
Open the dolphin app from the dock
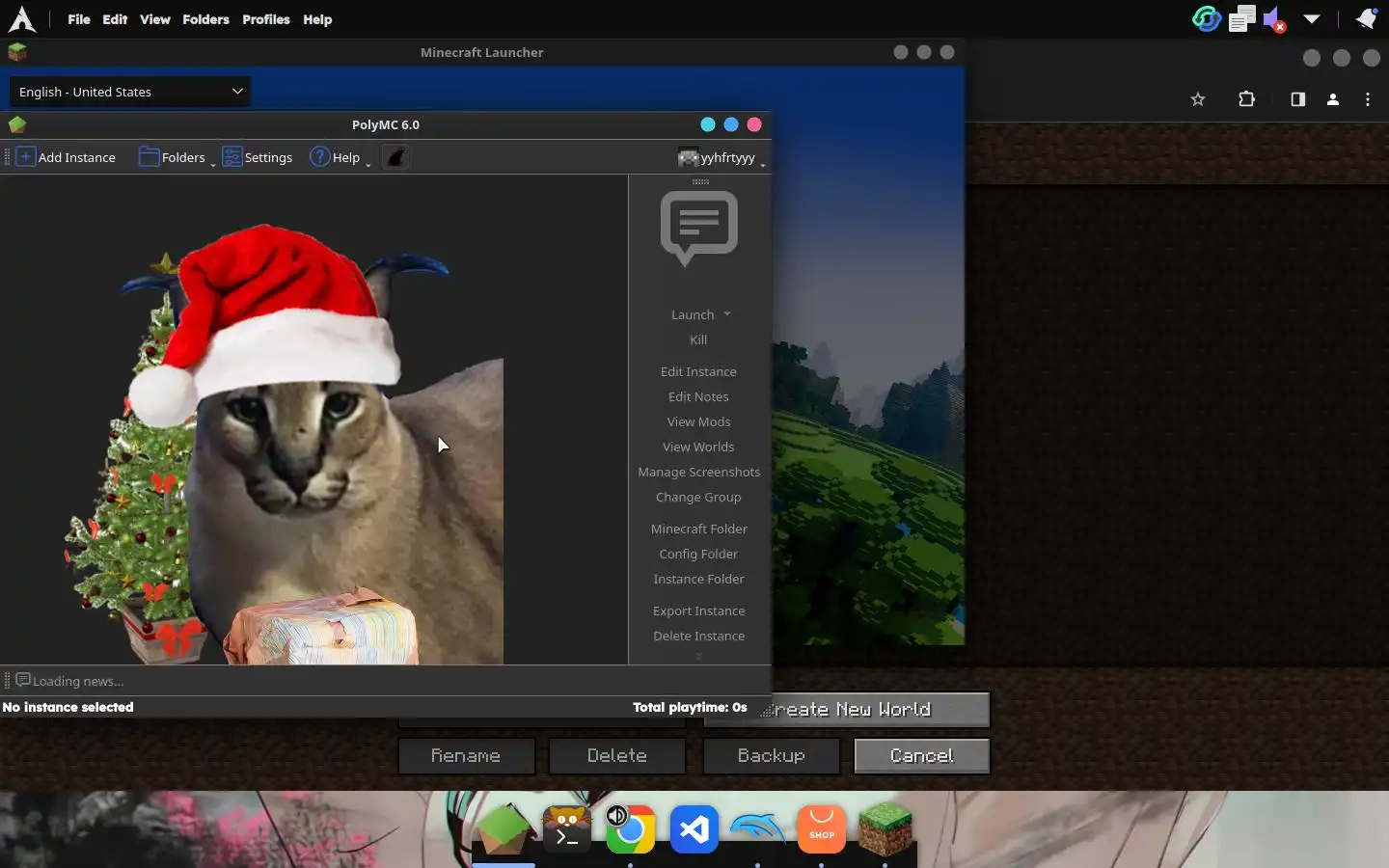point(758,829)
